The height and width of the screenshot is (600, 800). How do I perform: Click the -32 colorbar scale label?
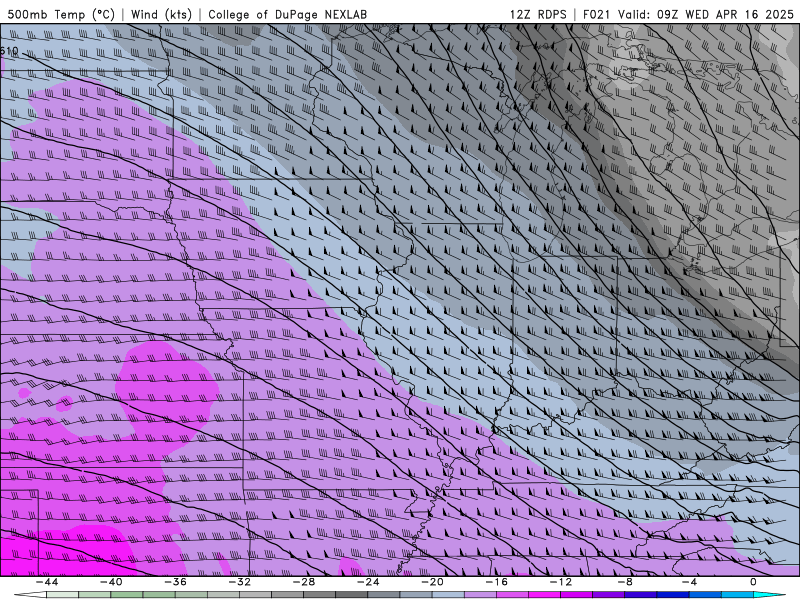[240, 582]
